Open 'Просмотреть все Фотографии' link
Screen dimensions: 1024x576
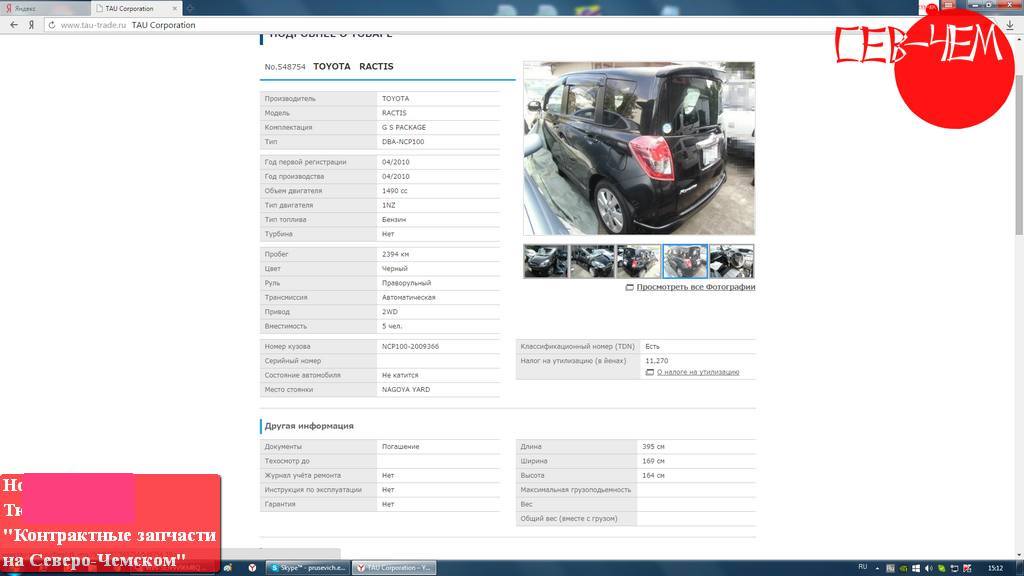[696, 287]
